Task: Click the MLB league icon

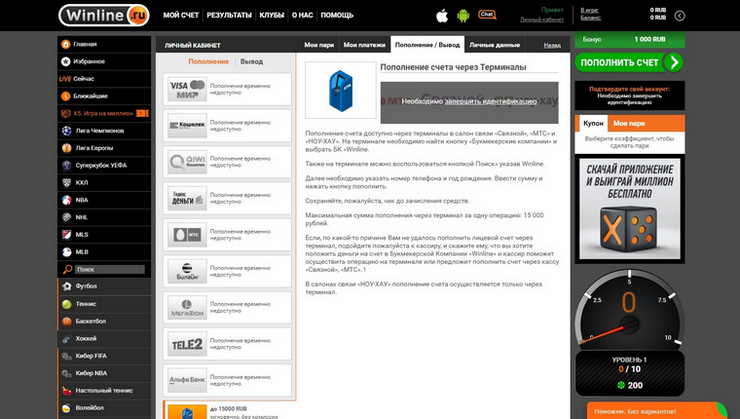Action: pyautogui.click(x=67, y=252)
